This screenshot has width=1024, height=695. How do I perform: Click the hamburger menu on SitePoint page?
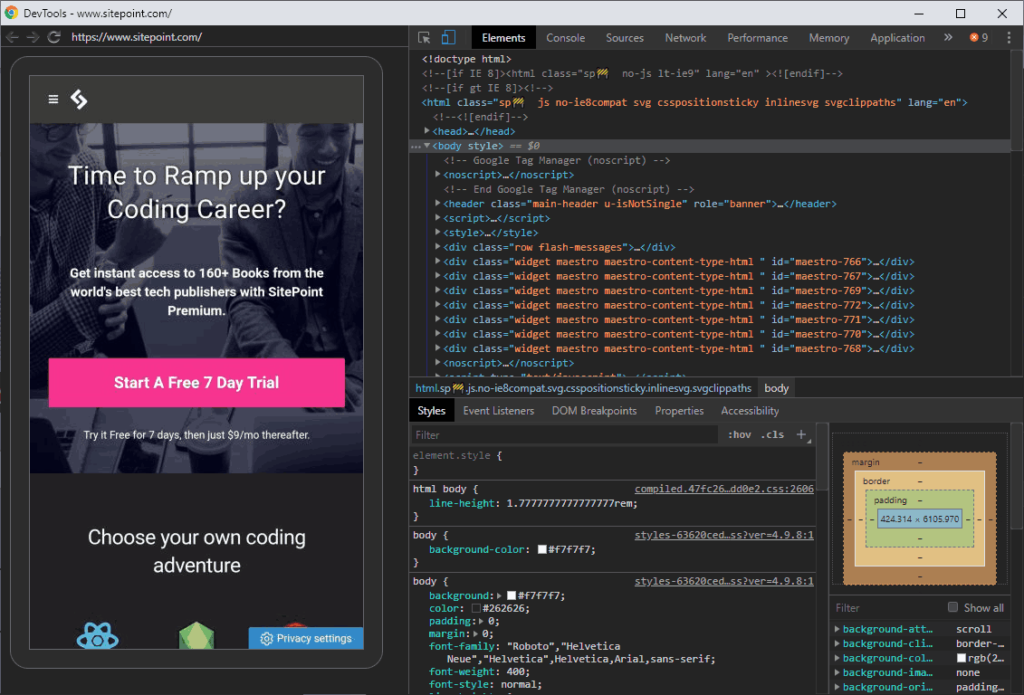point(53,99)
